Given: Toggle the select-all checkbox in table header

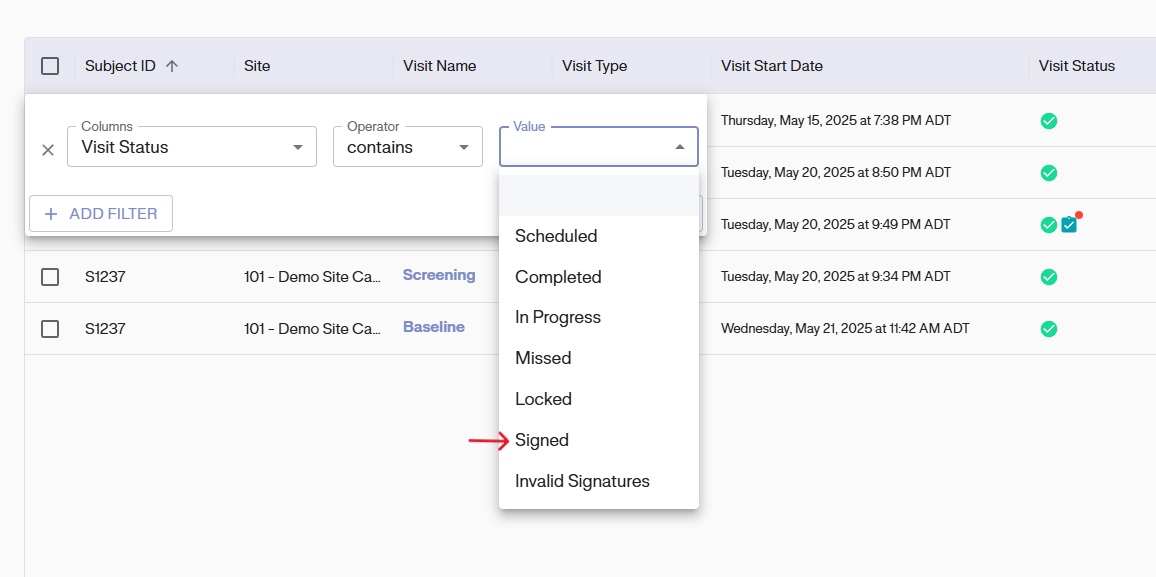Looking at the screenshot, I should tap(50, 66).
